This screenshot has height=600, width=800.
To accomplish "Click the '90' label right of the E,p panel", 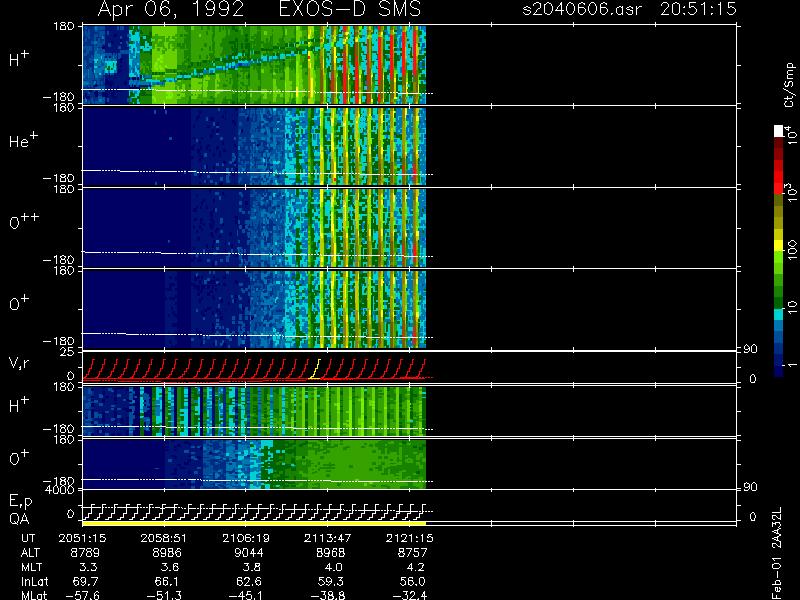I will pyautogui.click(x=749, y=487).
